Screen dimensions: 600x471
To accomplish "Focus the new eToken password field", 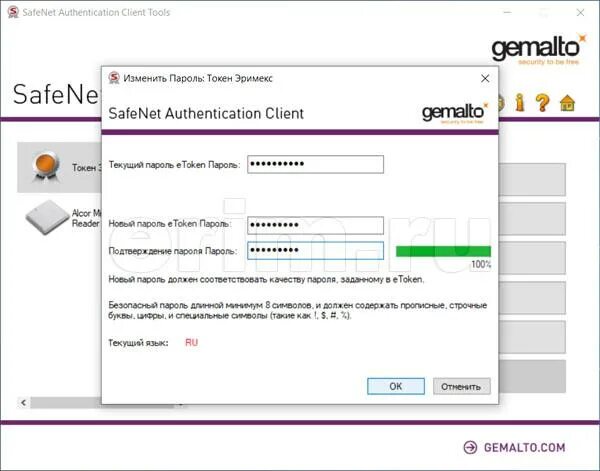I will pyautogui.click(x=315, y=225).
